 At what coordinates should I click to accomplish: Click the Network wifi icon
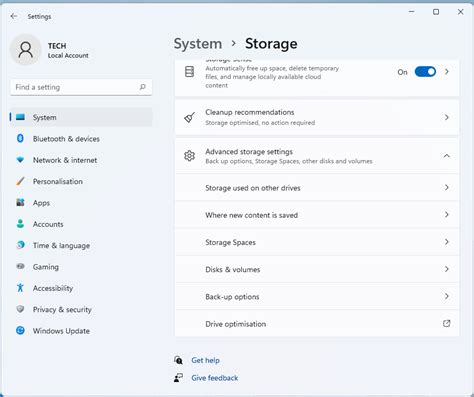[20, 160]
